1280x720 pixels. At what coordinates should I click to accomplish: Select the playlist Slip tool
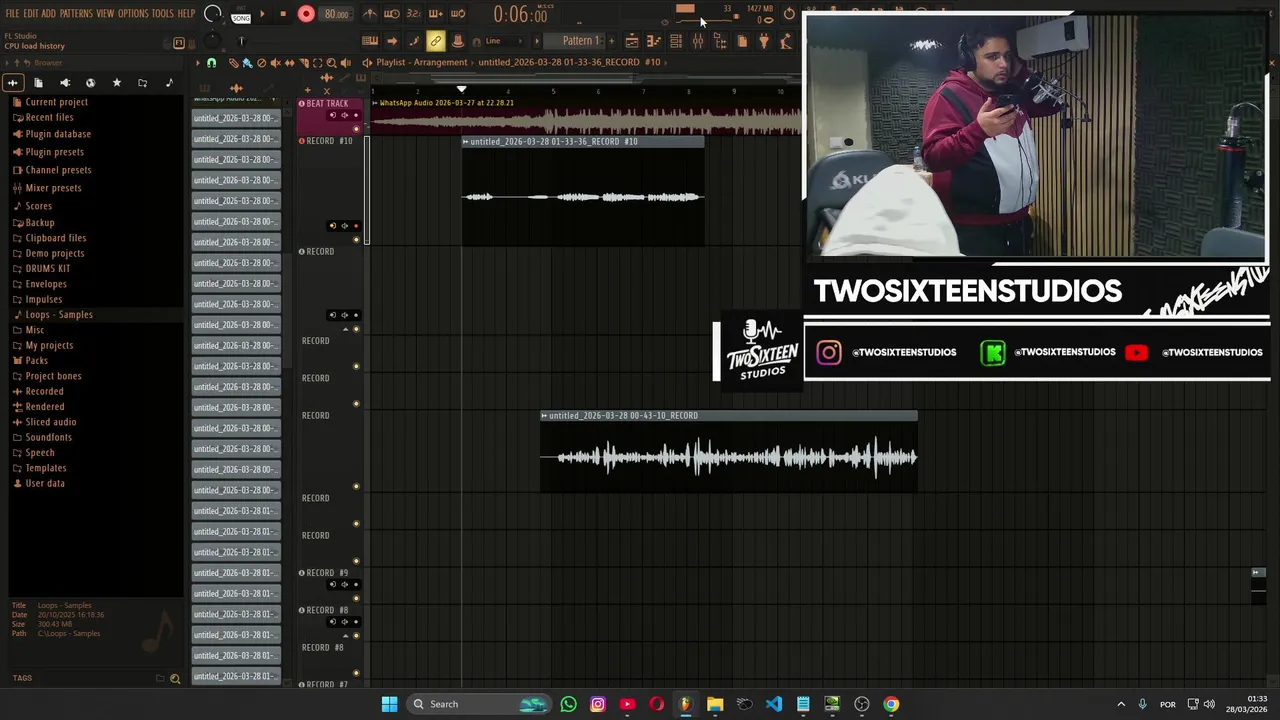point(289,63)
